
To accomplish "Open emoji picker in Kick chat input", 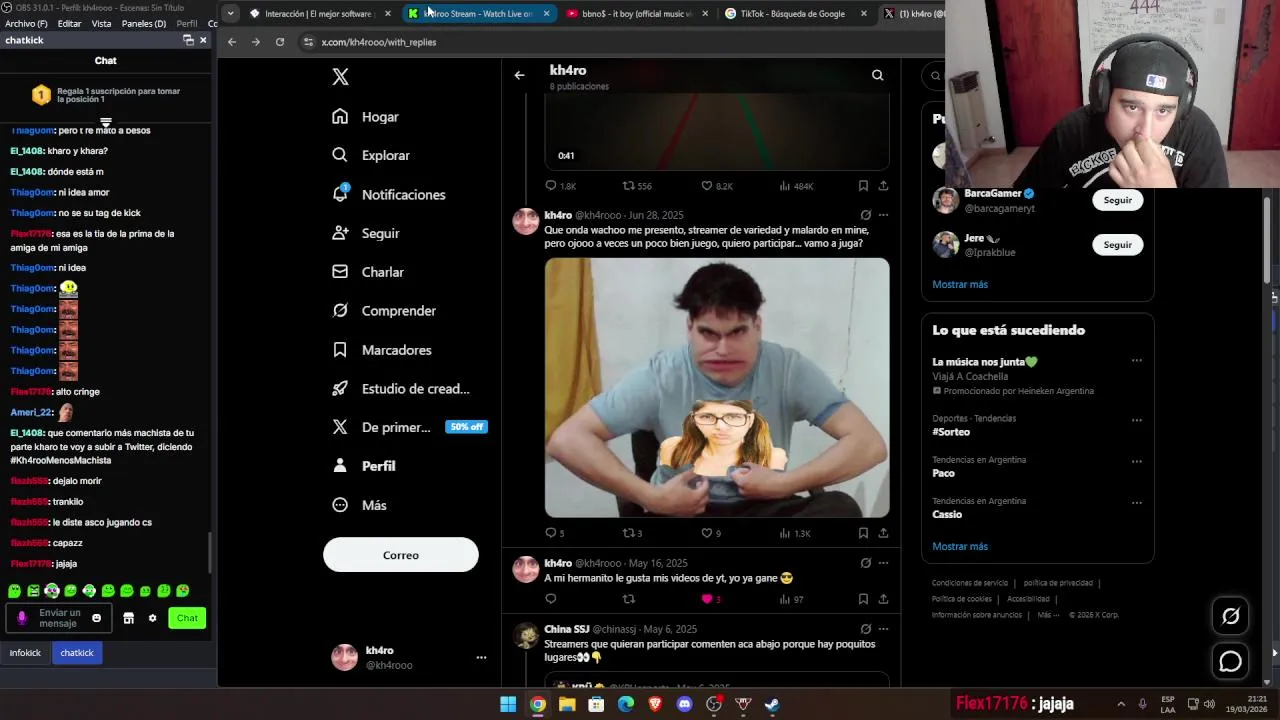I will point(96,618).
